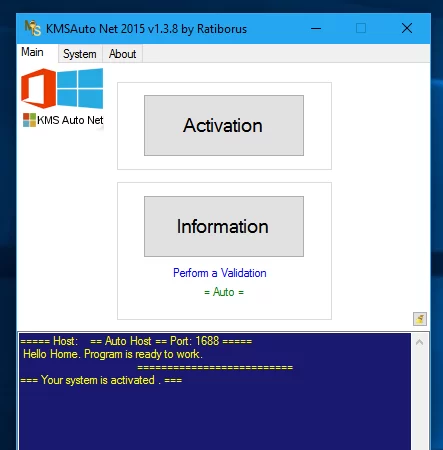
Task: Clear the log with the broom icon
Action: point(420,319)
